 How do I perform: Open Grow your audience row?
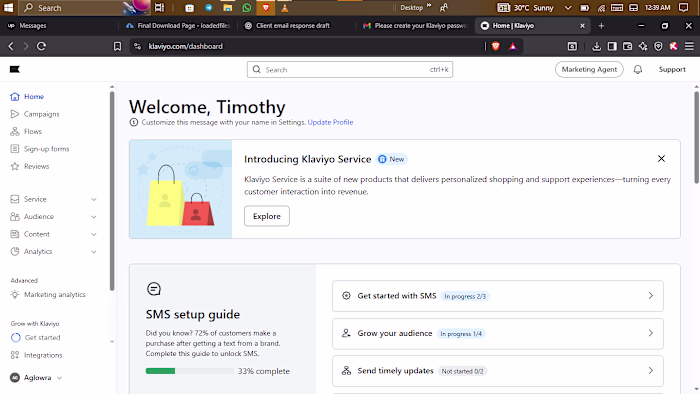[497, 333]
